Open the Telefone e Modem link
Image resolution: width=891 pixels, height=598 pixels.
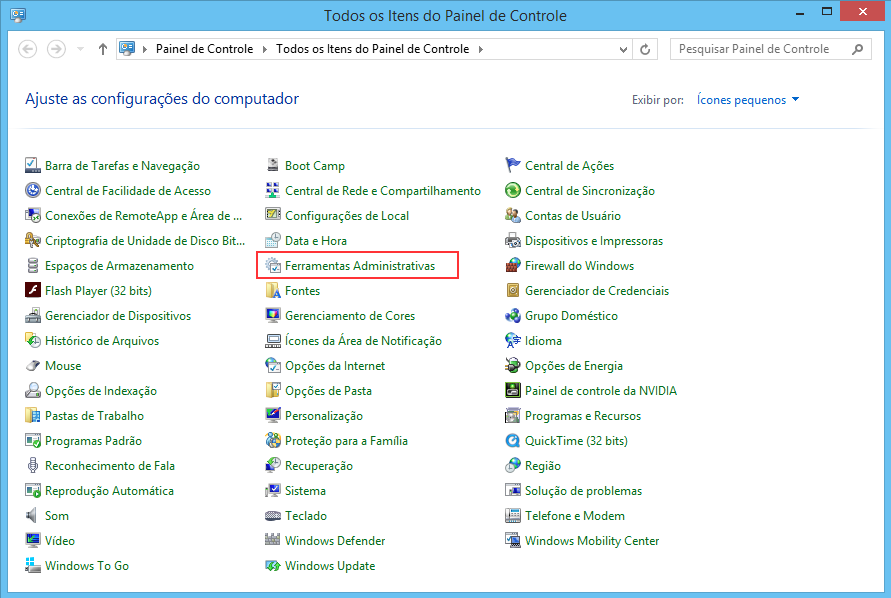click(574, 516)
